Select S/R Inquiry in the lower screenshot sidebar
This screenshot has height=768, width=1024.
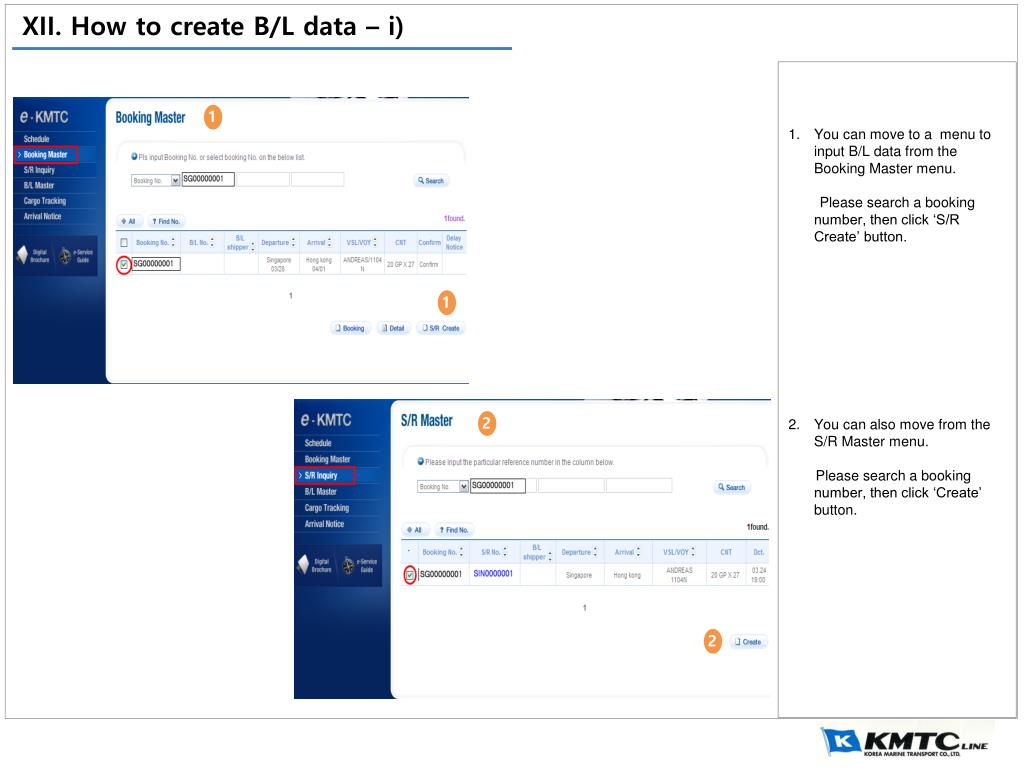326,475
